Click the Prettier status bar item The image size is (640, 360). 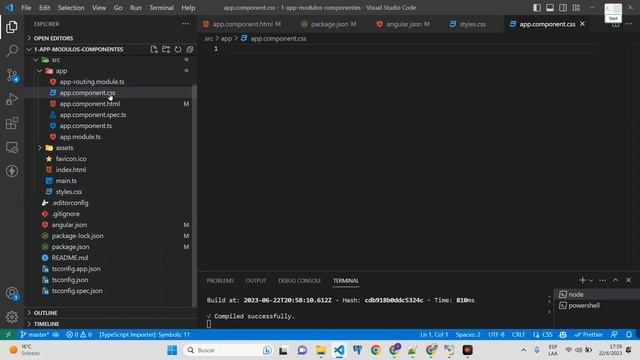[x=588, y=335]
